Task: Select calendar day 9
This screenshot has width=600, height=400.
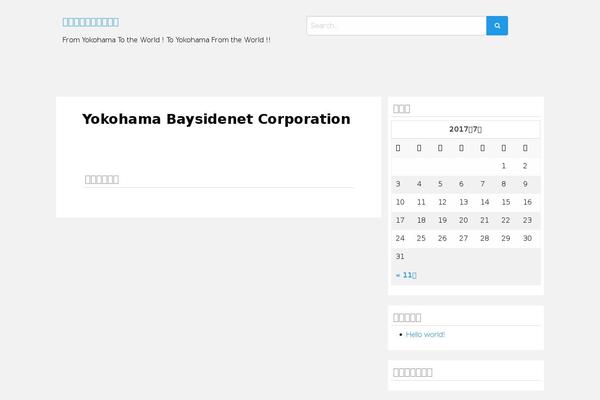Action: tap(525, 184)
